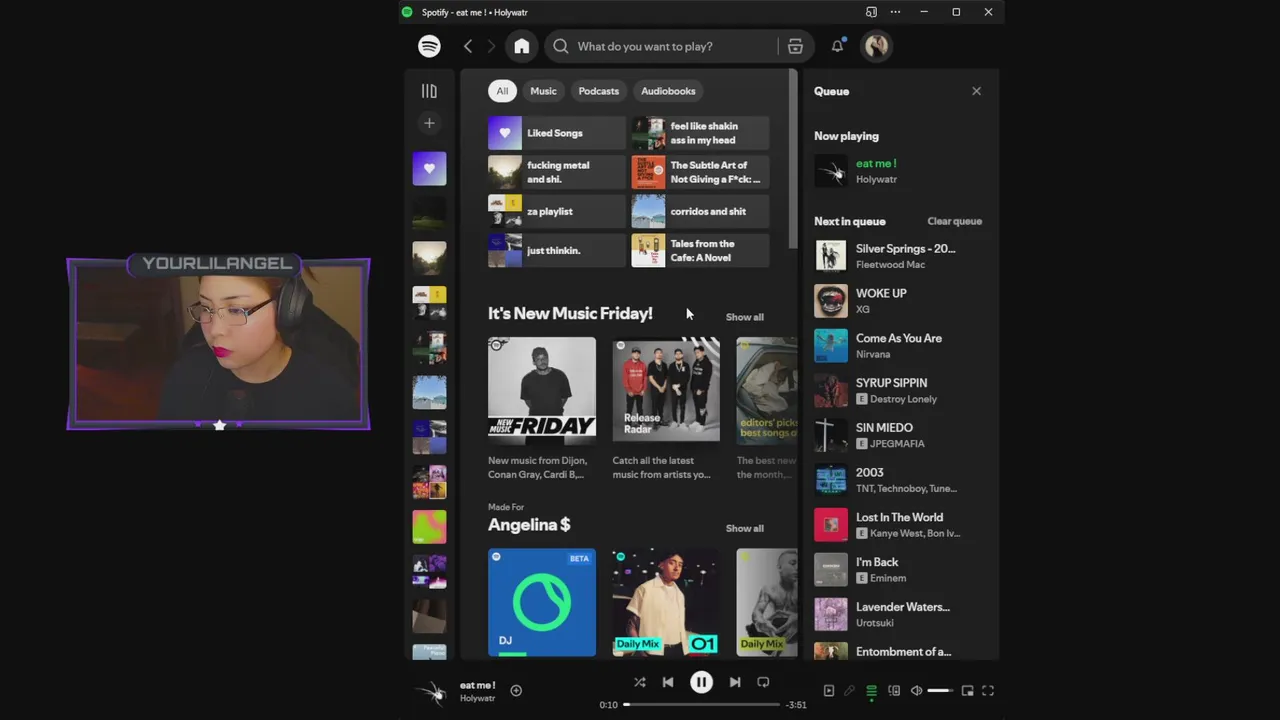Open corridos and shit playlist tile
Screen dimensions: 1280x720
700,211
